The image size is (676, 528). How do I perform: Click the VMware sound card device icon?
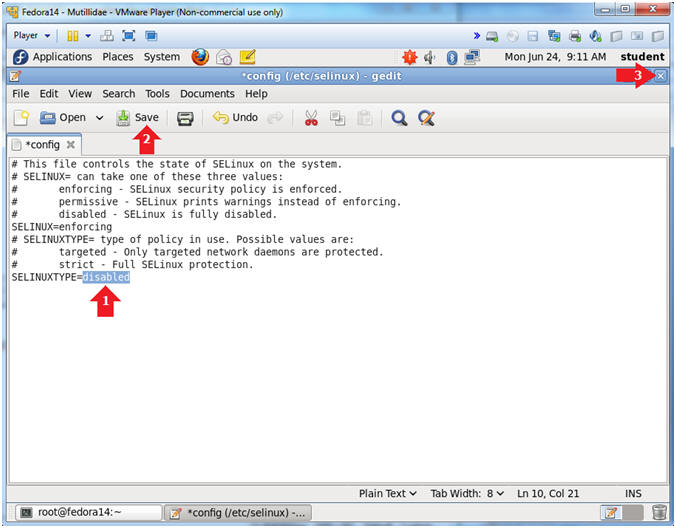click(595, 36)
